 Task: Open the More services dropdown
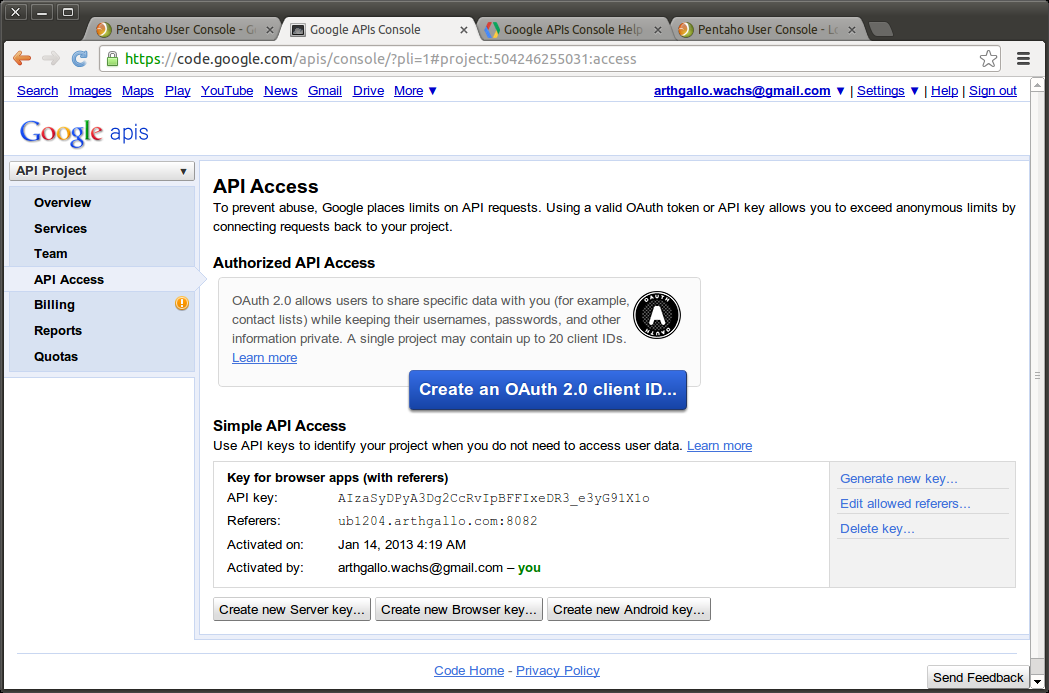415,91
